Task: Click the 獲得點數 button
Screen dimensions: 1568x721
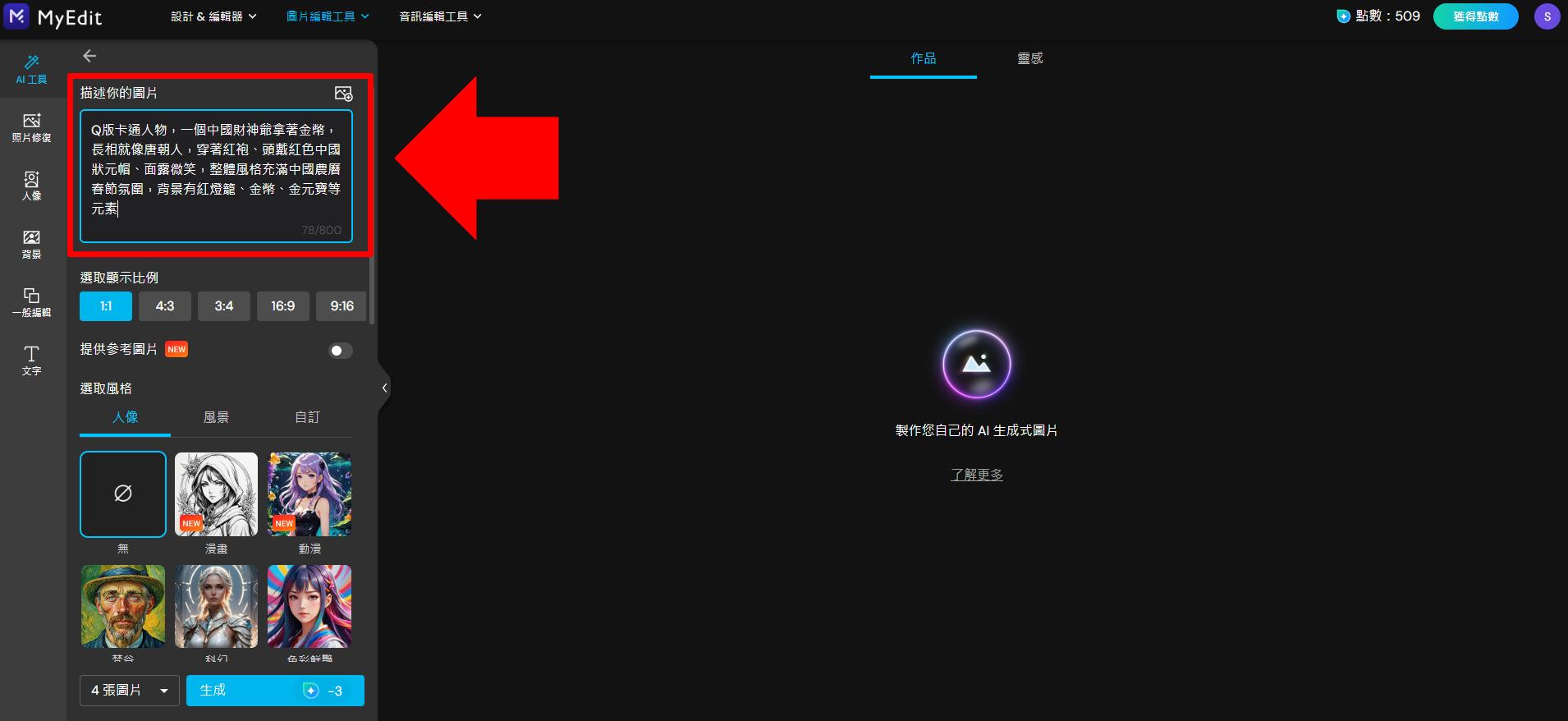Action: pyautogui.click(x=1475, y=16)
